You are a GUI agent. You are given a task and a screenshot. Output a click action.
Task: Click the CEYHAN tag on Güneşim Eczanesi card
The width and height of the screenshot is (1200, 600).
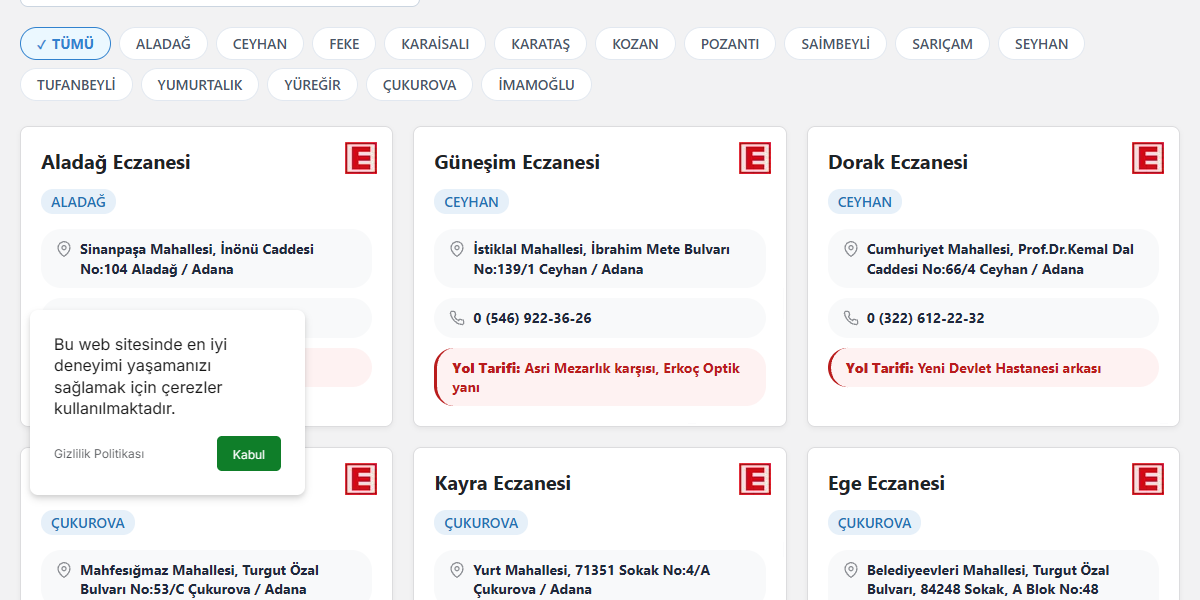[x=471, y=202]
